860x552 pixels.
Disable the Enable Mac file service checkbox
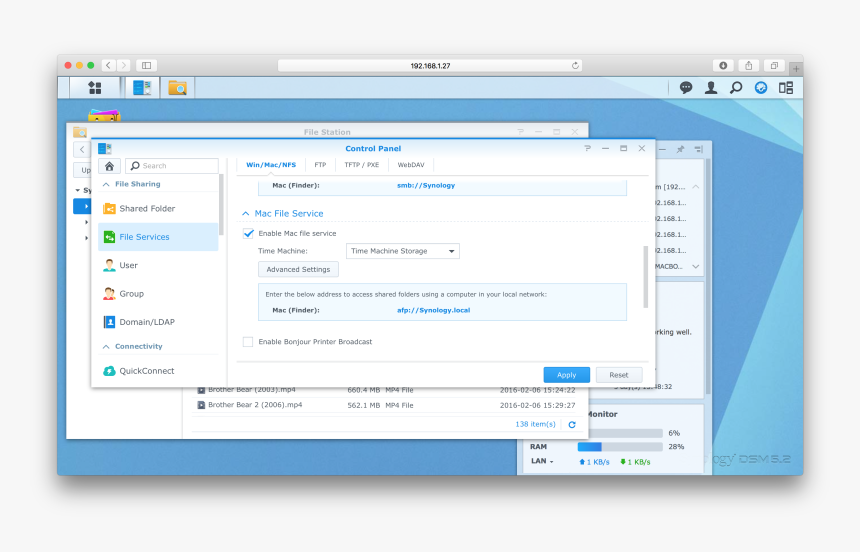(248, 233)
